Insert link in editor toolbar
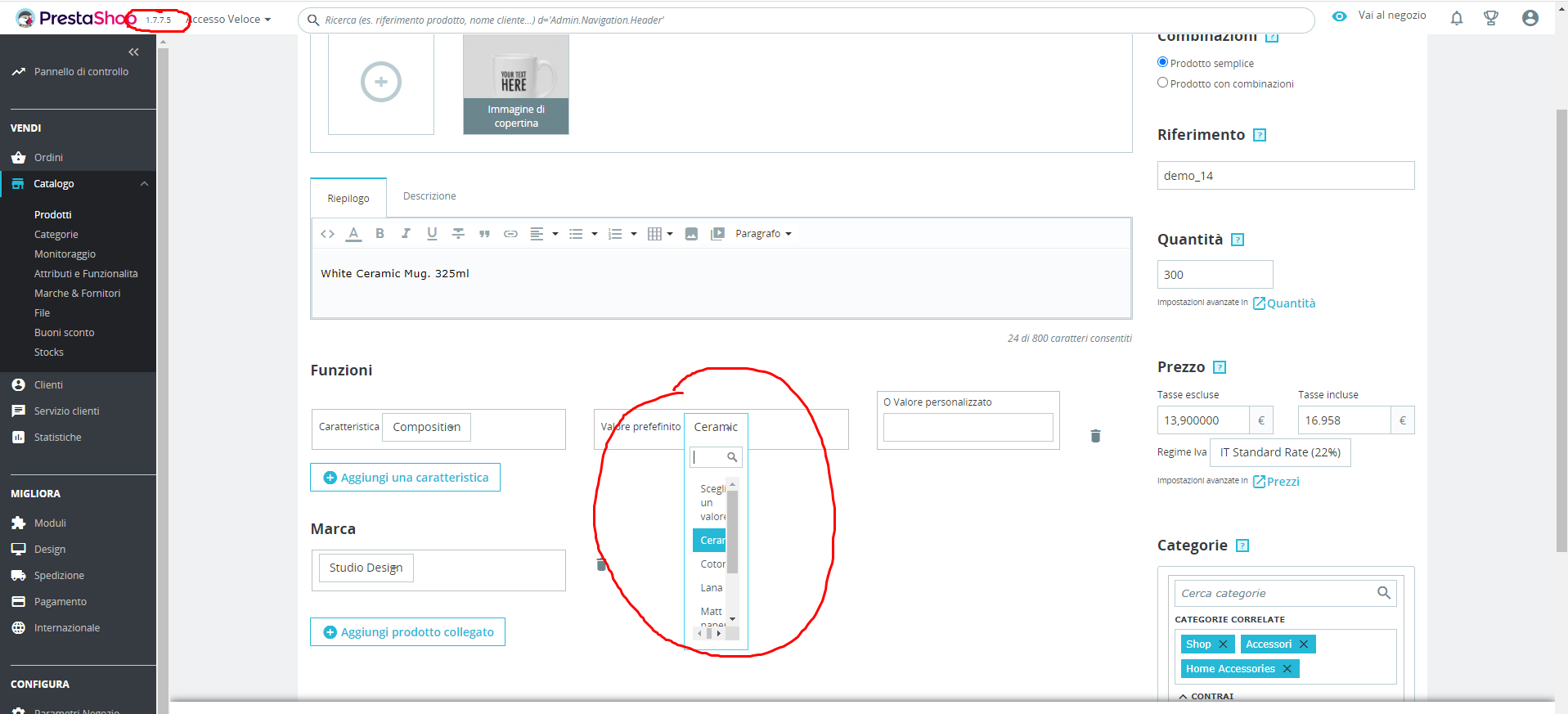Image resolution: width=1568 pixels, height=714 pixels. pyautogui.click(x=510, y=234)
